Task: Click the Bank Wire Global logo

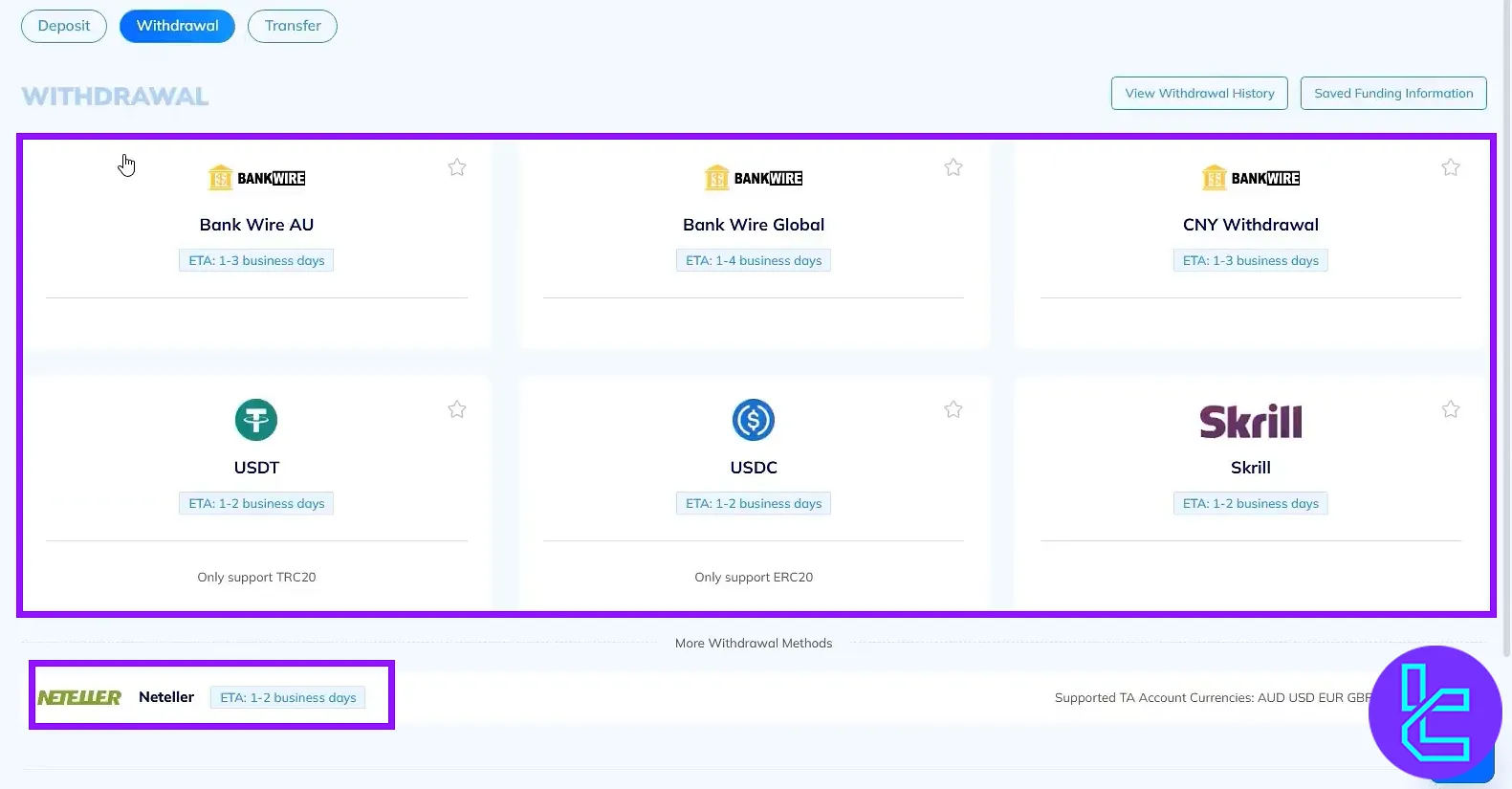Action: coord(754,178)
